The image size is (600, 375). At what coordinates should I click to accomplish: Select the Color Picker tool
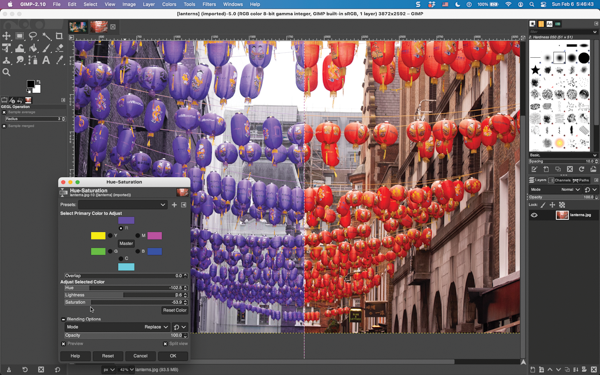coord(59,60)
